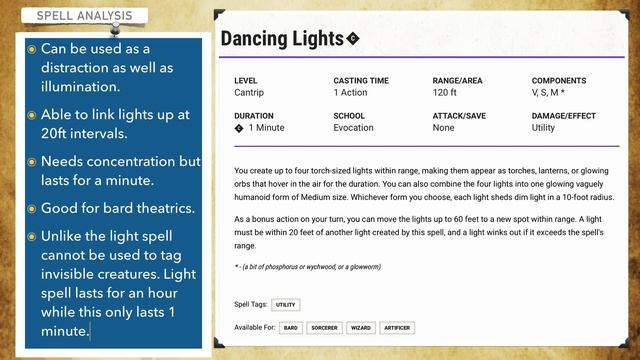Click bullet 'Can be used as a distraction'
Screen dimensions: 640x360
point(107,68)
